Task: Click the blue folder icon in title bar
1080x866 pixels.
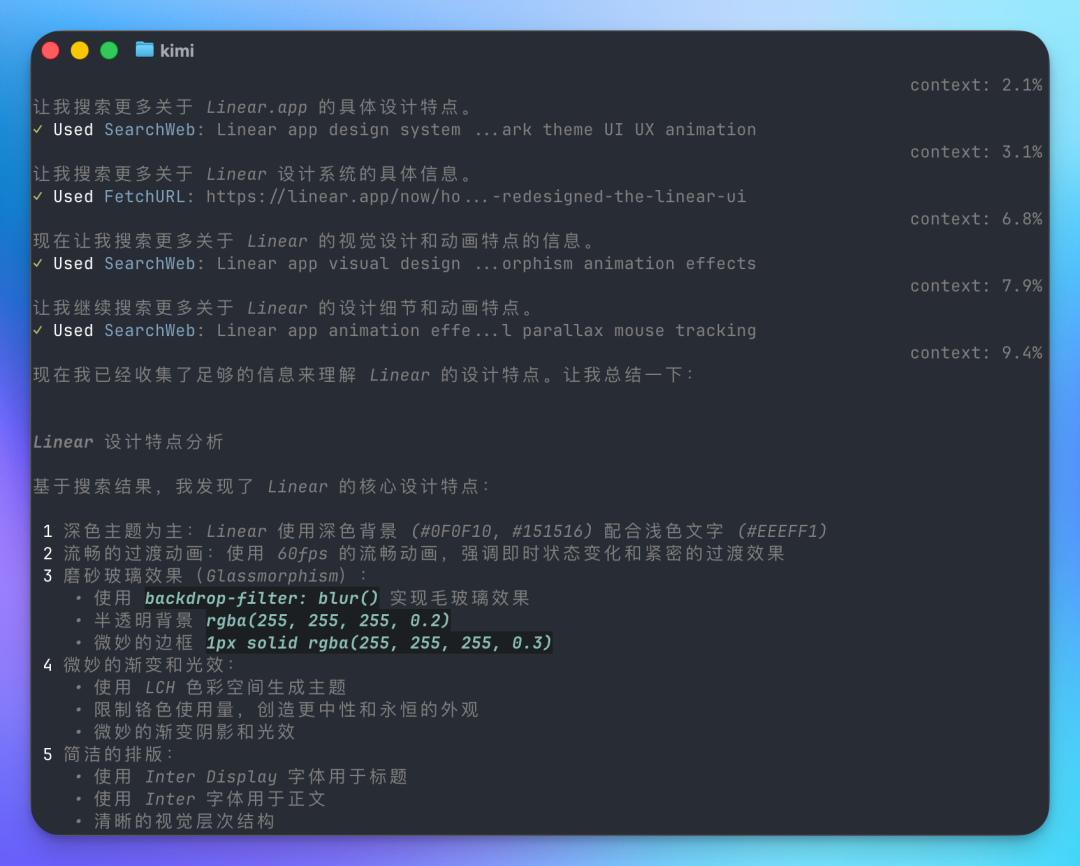Action: 145,50
